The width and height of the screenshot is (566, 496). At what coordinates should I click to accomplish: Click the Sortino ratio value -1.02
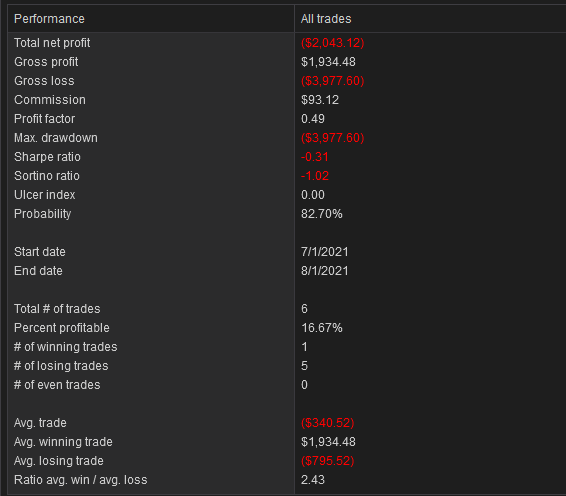coord(315,176)
